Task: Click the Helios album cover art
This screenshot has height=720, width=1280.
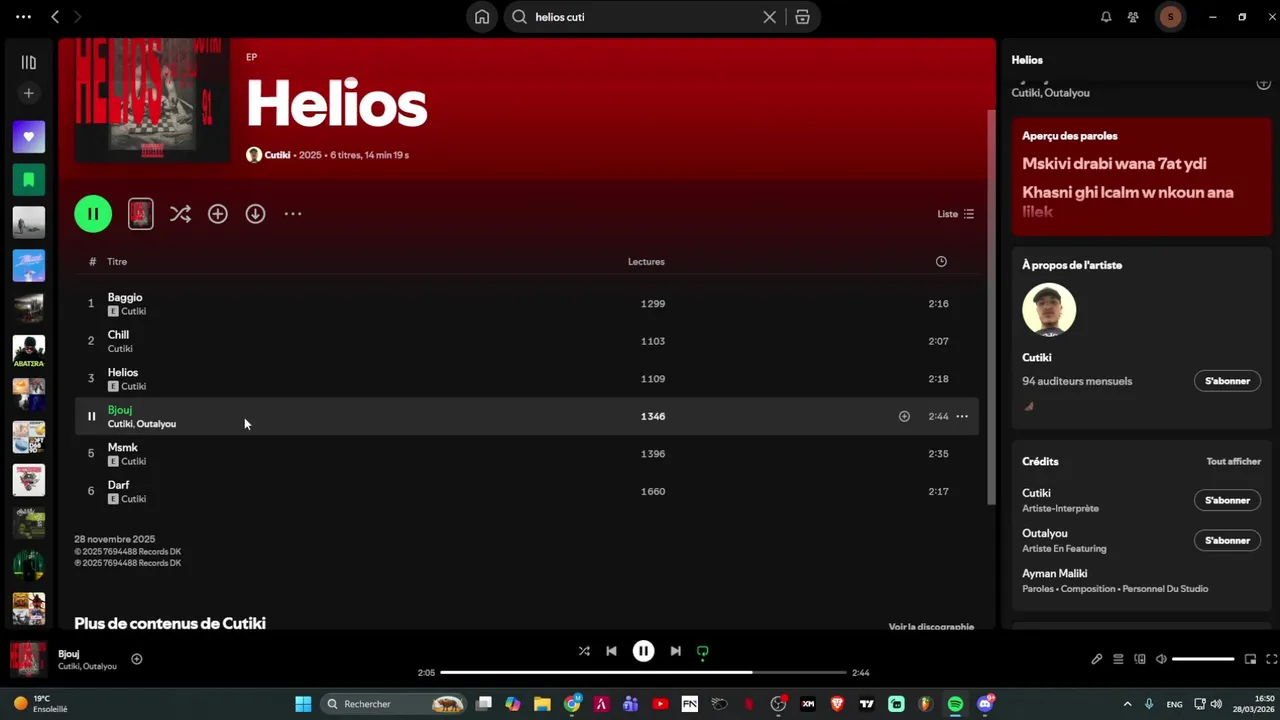Action: point(152,100)
